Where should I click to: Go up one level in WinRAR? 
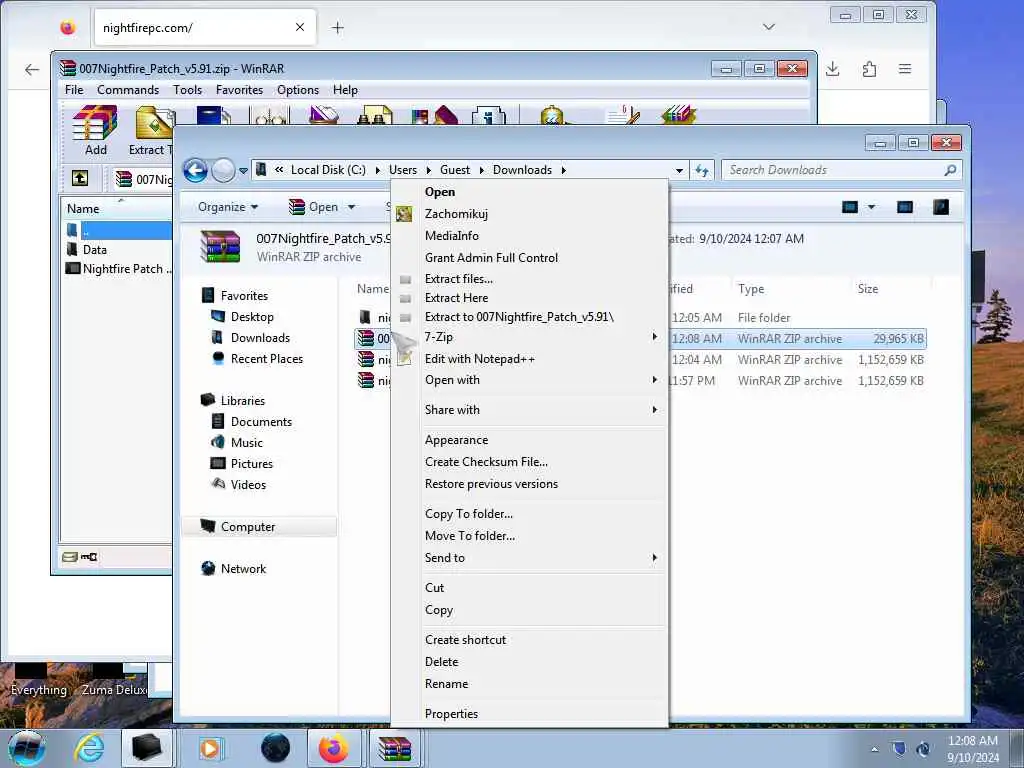pos(80,178)
